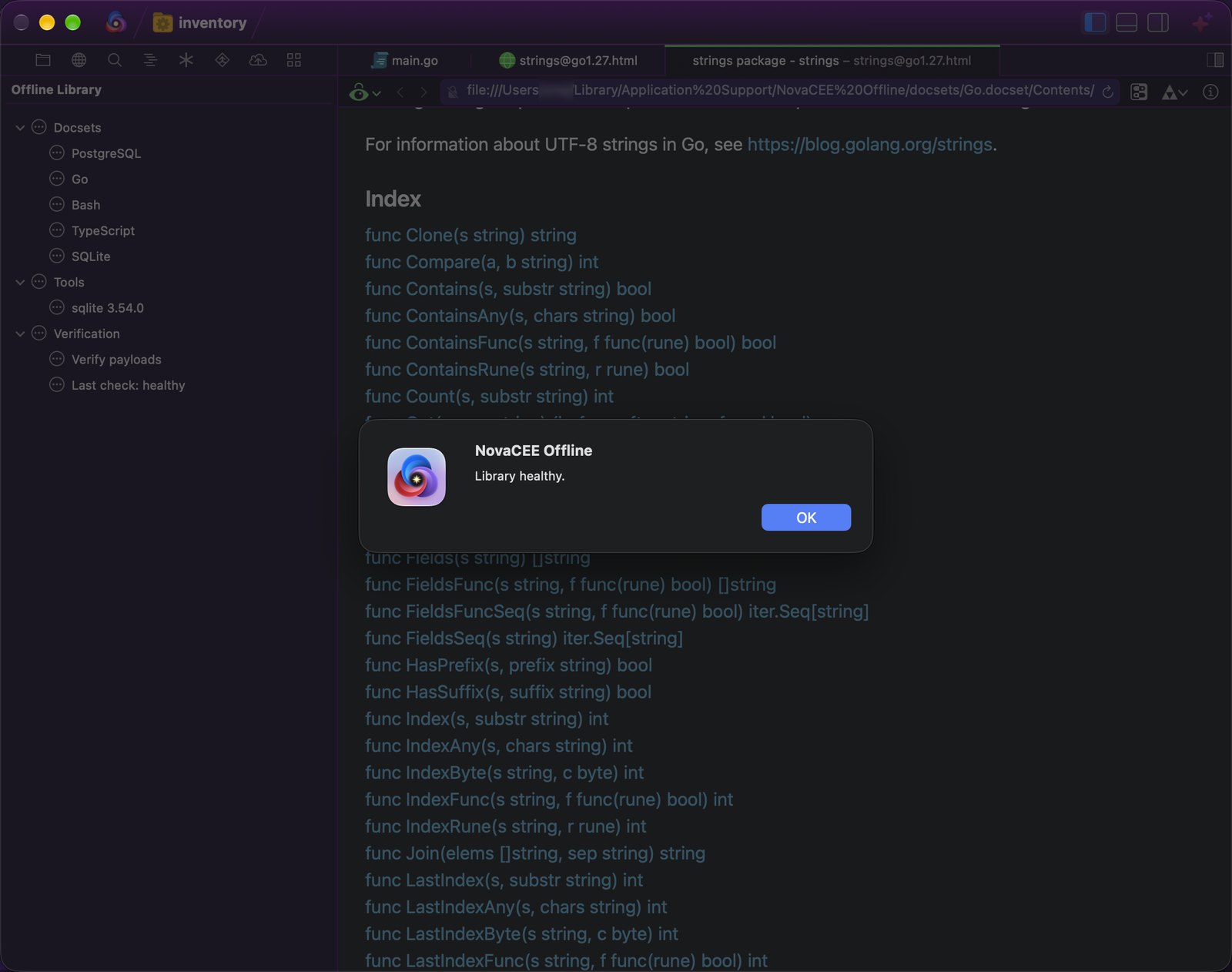Click the file URL address field

pyautogui.click(x=779, y=91)
